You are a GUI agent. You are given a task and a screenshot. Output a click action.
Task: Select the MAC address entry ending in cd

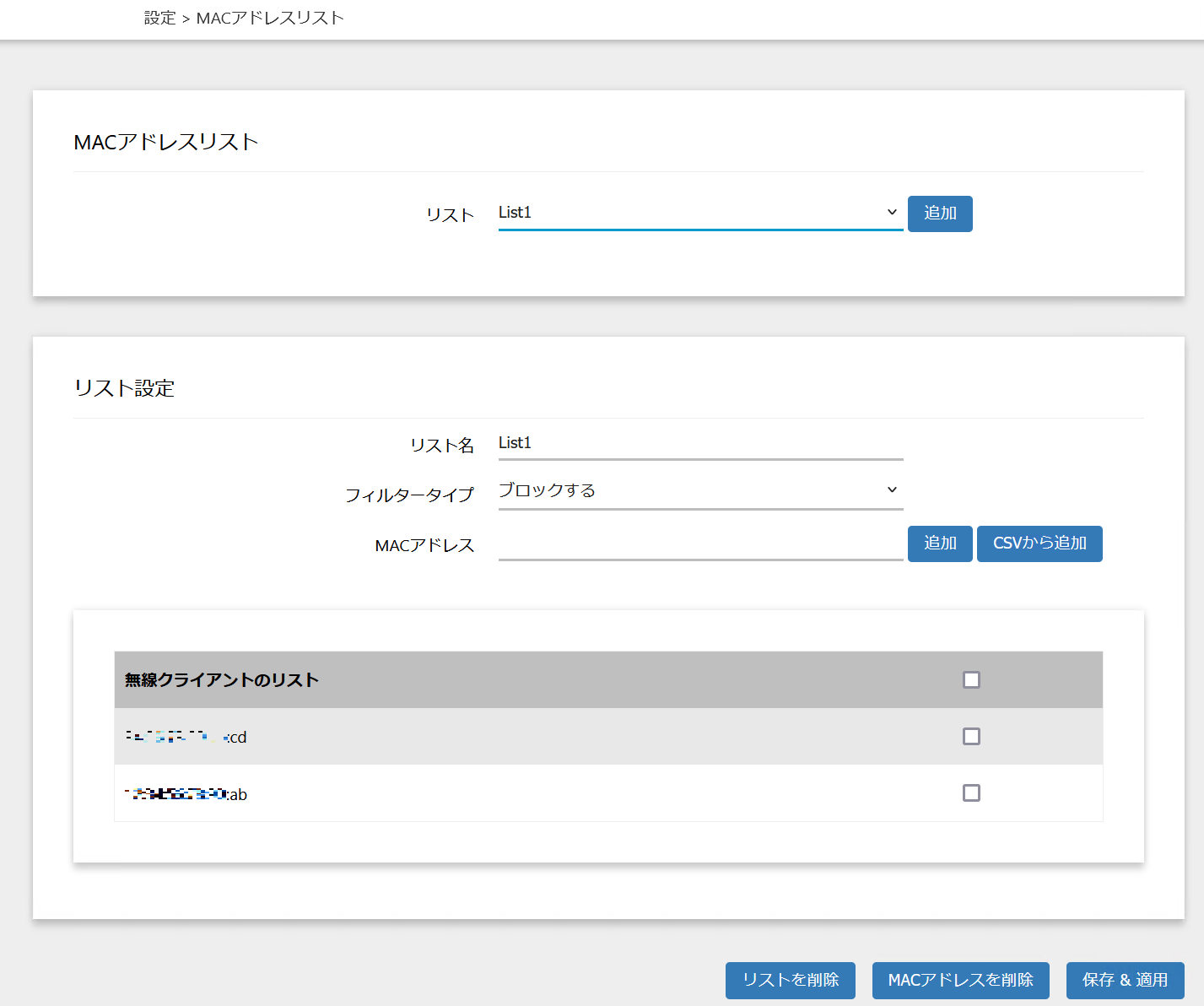[186, 737]
